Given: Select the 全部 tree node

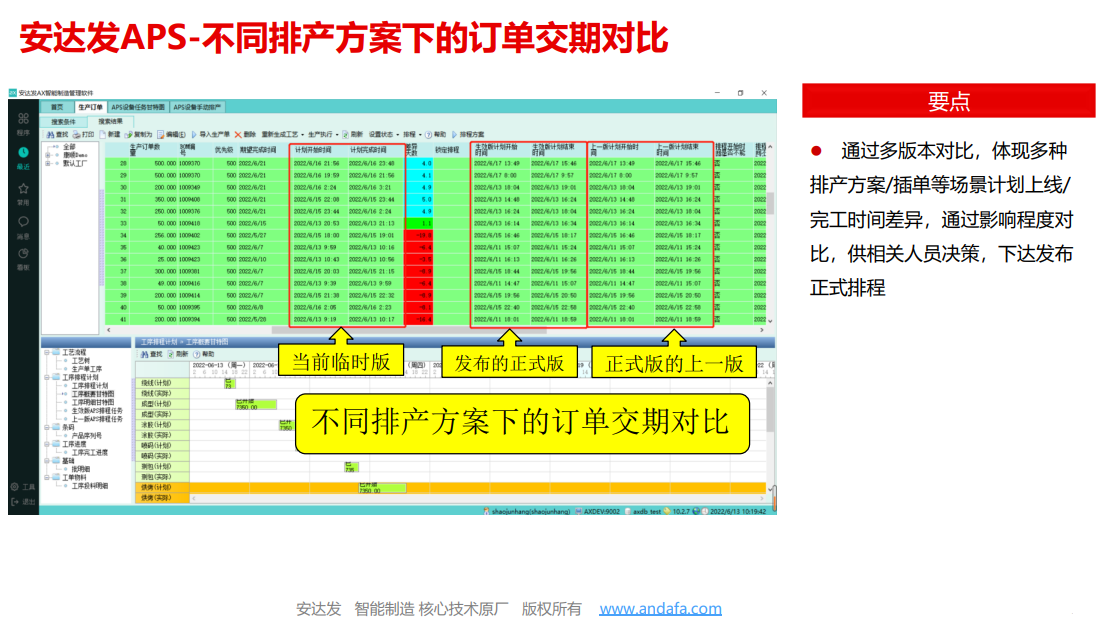Looking at the screenshot, I should coord(69,147).
